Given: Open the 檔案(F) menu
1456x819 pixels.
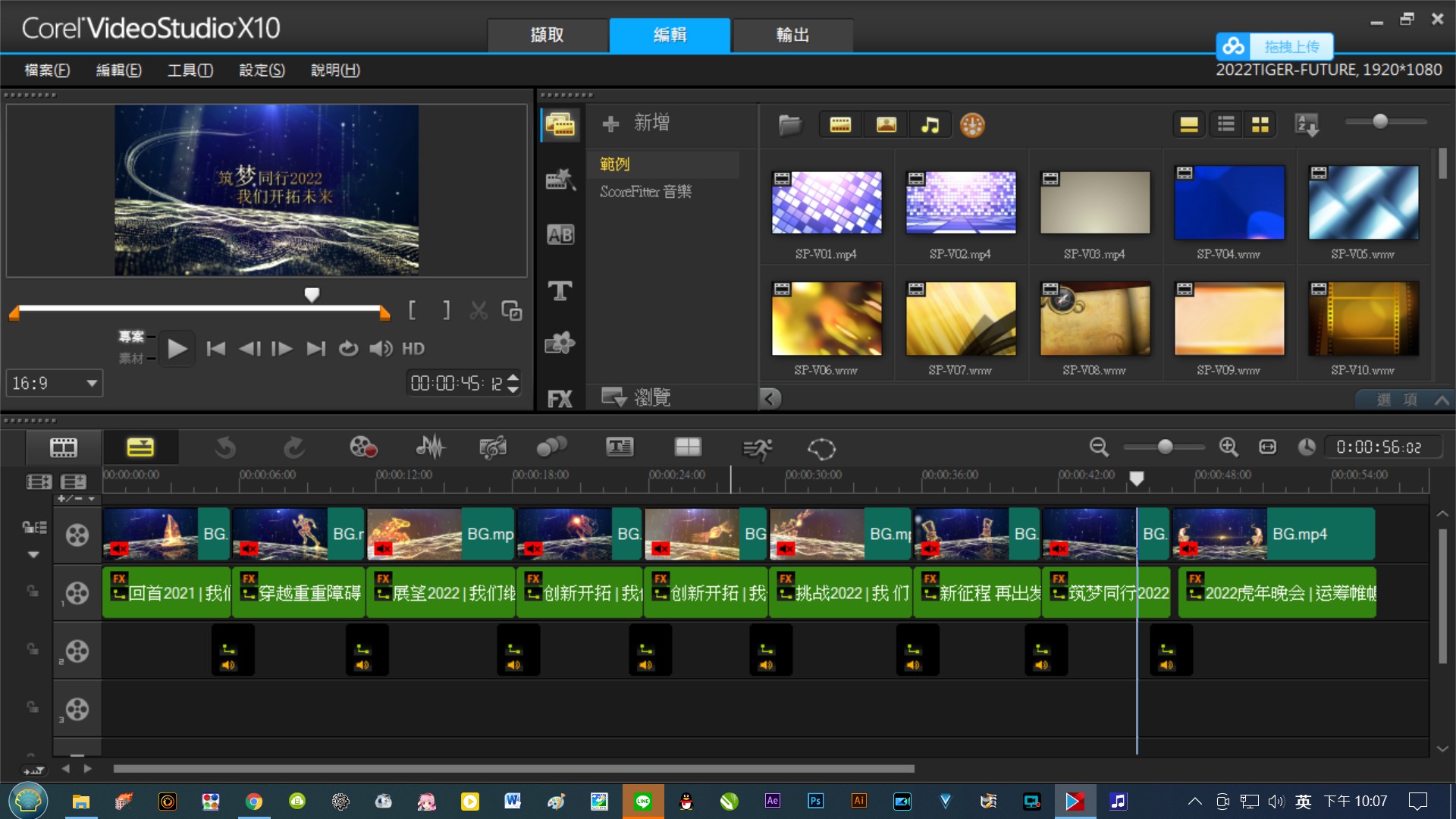Looking at the screenshot, I should (47, 70).
